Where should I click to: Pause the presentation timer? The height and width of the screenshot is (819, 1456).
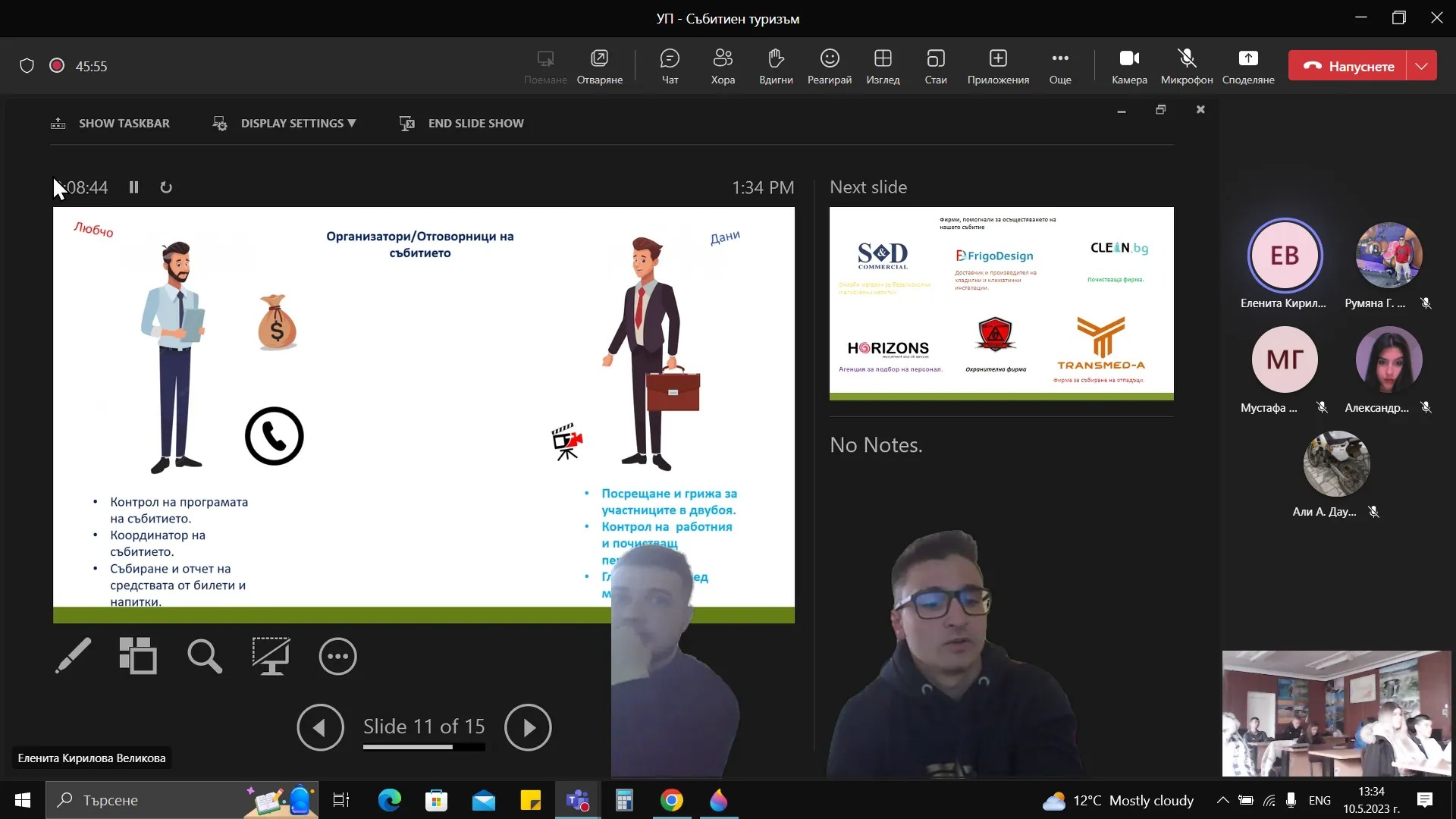(x=133, y=187)
